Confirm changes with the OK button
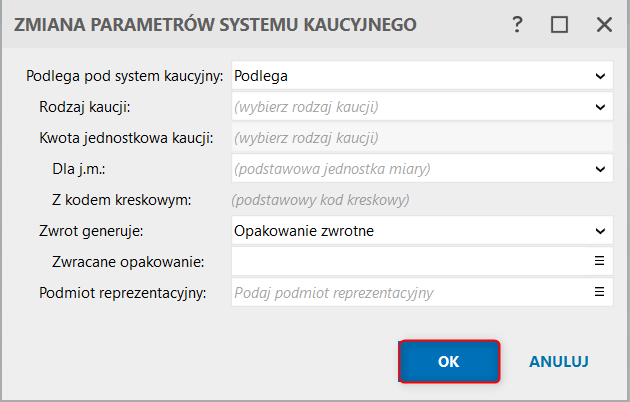 (x=449, y=361)
